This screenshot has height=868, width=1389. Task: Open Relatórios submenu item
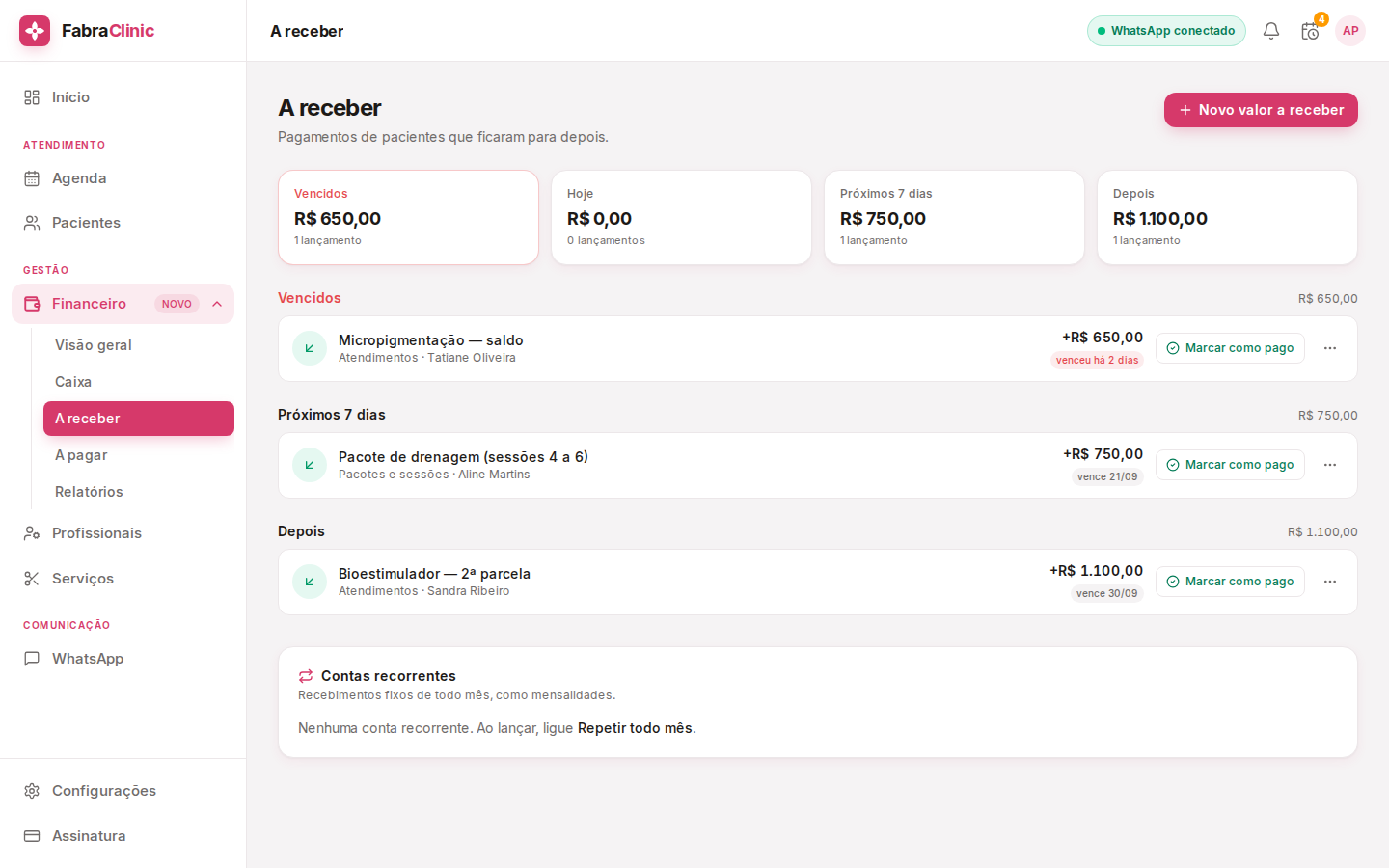[139, 492]
